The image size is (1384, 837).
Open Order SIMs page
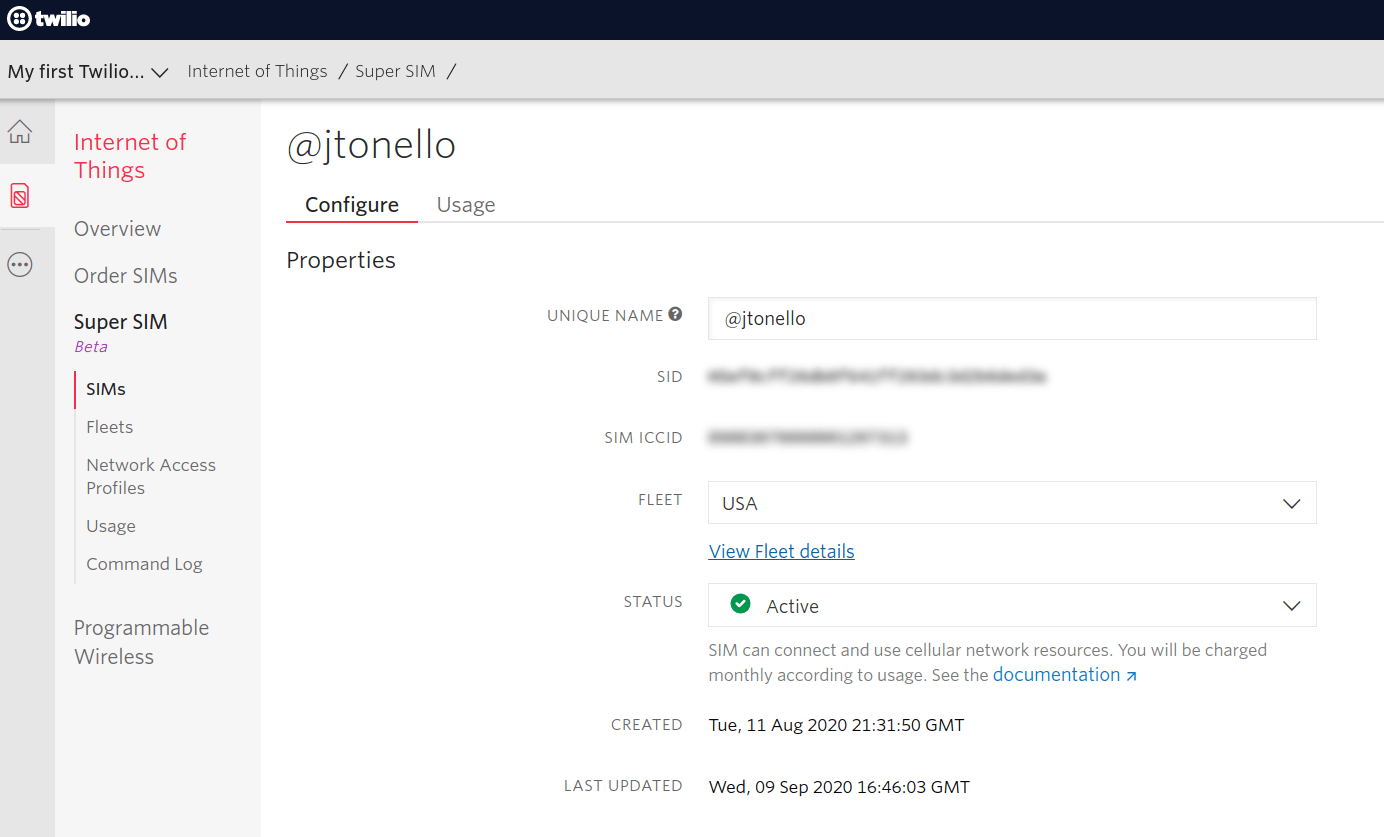tap(125, 276)
